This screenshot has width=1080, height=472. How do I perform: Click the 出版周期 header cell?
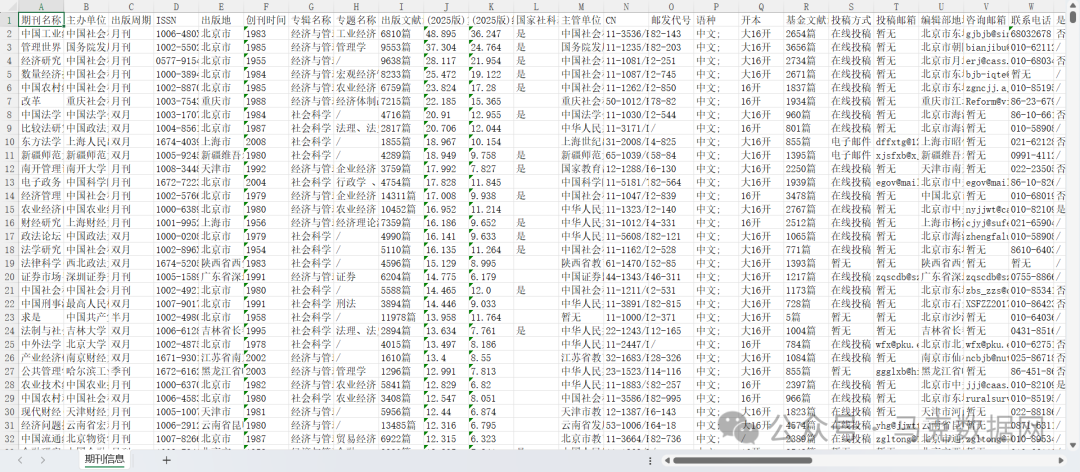(x=132, y=19)
